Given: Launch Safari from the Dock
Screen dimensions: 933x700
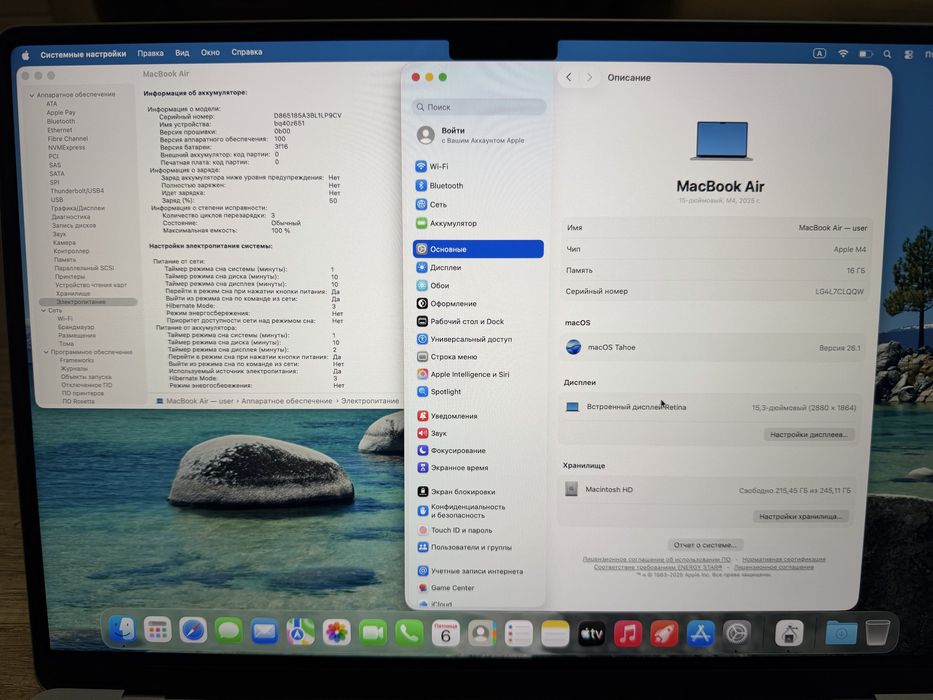Looking at the screenshot, I should click(193, 631).
